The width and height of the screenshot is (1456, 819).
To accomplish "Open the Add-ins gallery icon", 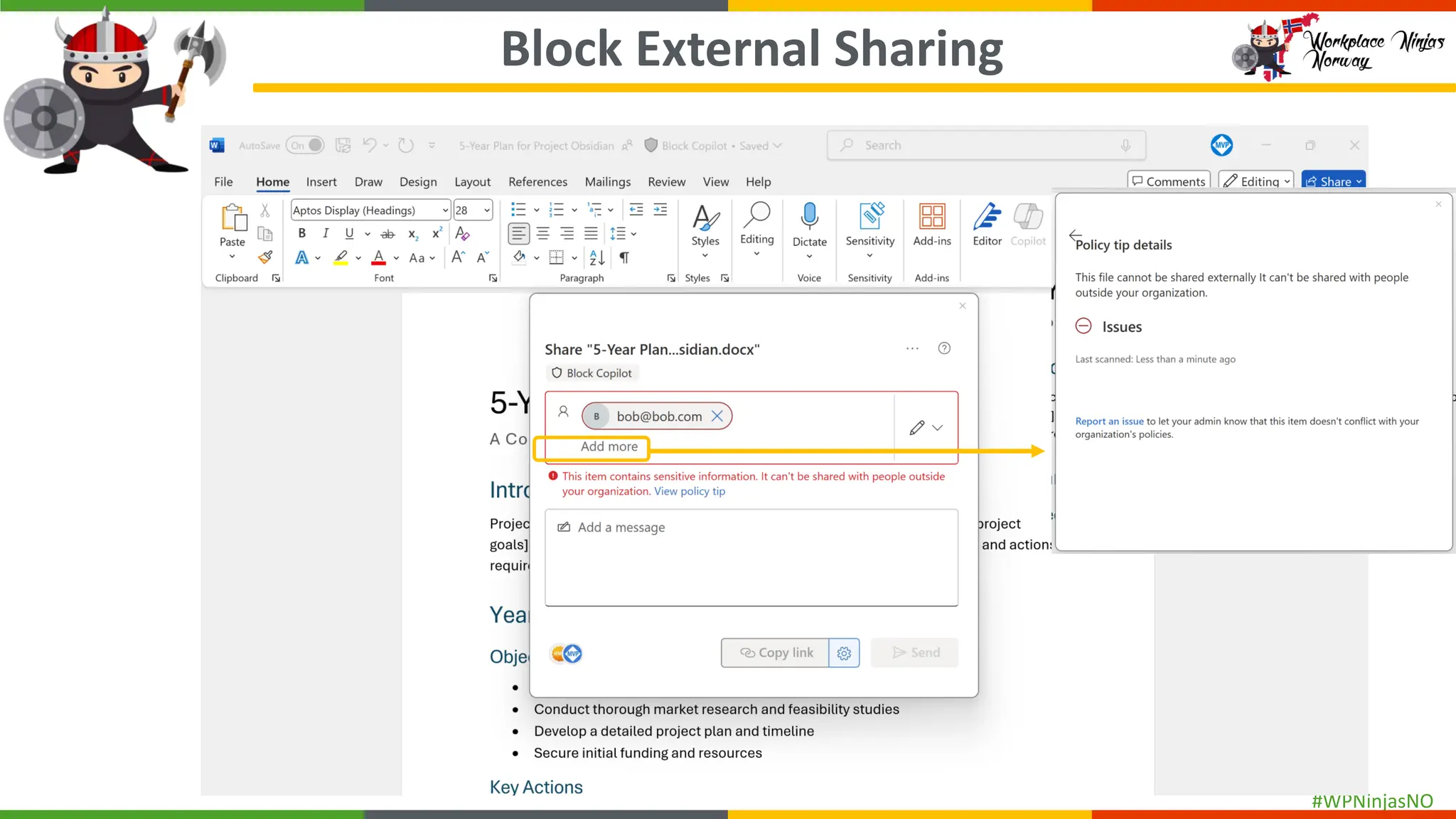I will tap(931, 216).
